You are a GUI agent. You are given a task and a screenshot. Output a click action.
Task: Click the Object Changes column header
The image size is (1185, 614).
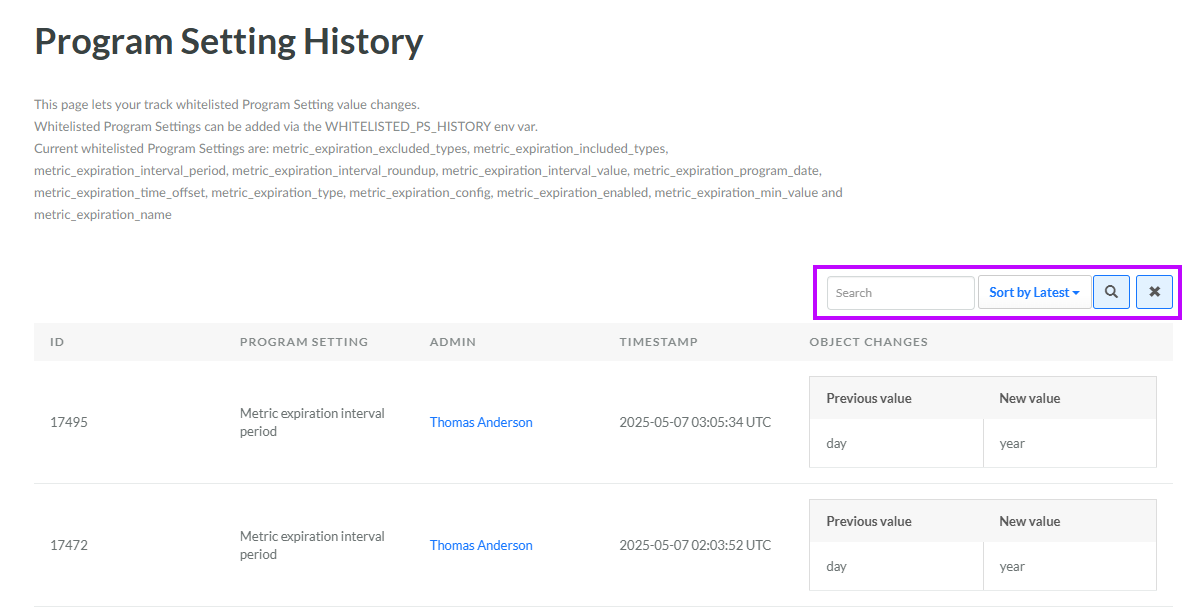pyautogui.click(x=868, y=342)
